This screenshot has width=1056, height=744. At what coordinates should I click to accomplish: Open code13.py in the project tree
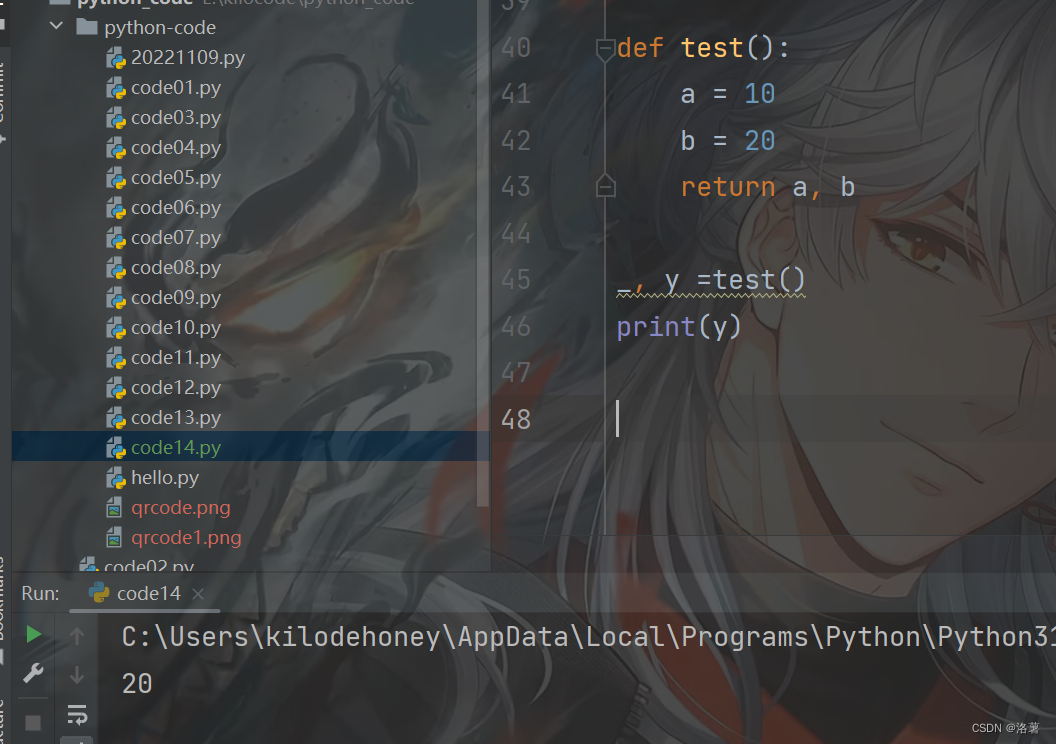coord(176,418)
